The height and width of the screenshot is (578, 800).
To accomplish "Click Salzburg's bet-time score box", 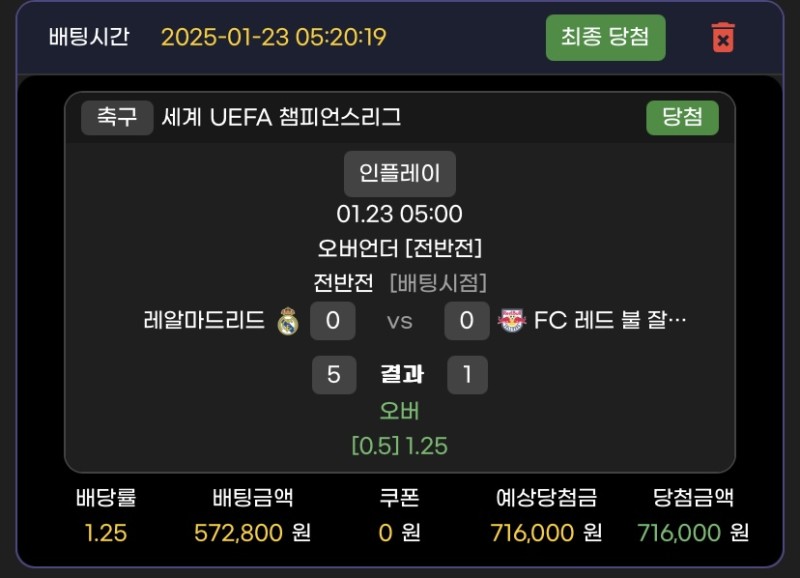I will pyautogui.click(x=467, y=321).
